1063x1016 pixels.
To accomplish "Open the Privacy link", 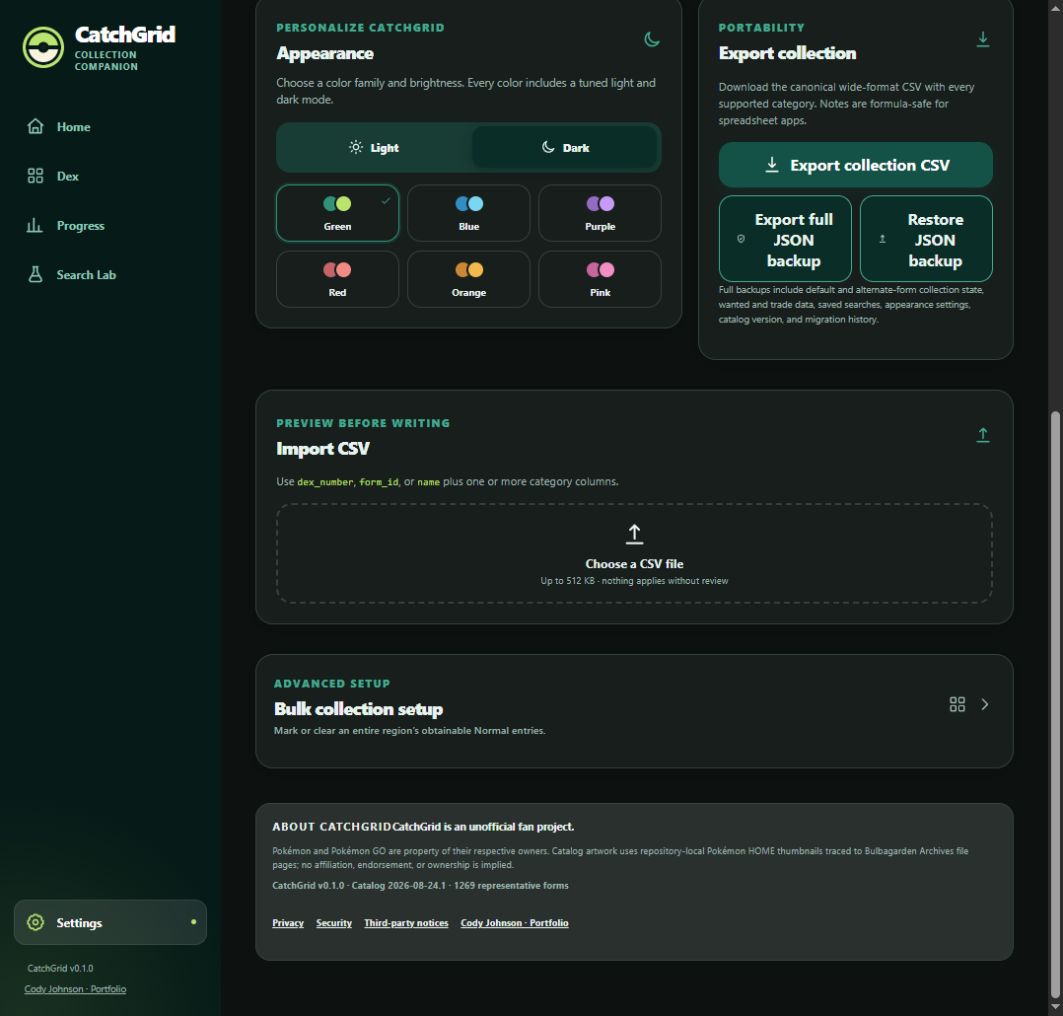I will pos(288,923).
